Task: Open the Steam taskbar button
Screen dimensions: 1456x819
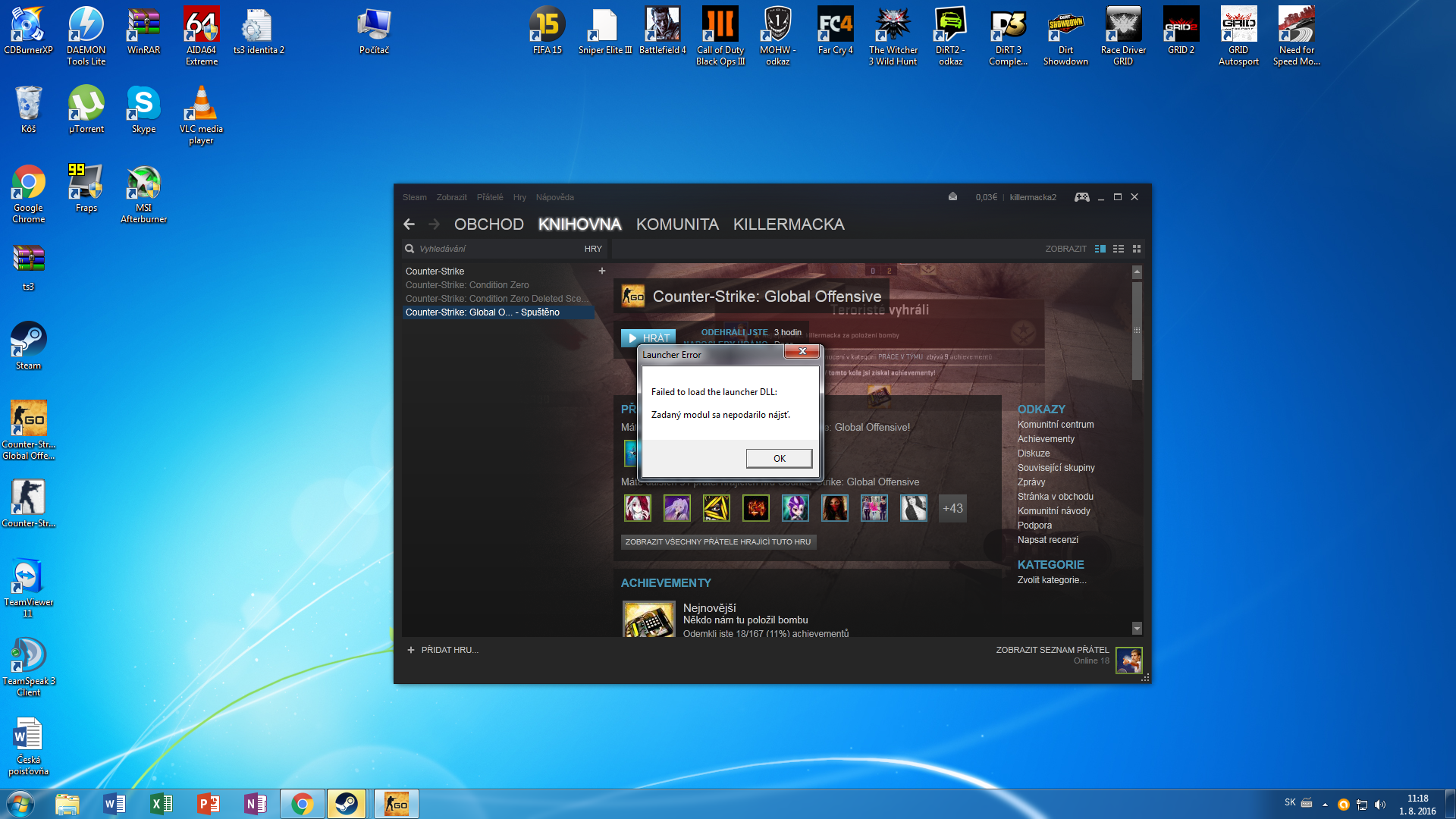Action: 347,804
